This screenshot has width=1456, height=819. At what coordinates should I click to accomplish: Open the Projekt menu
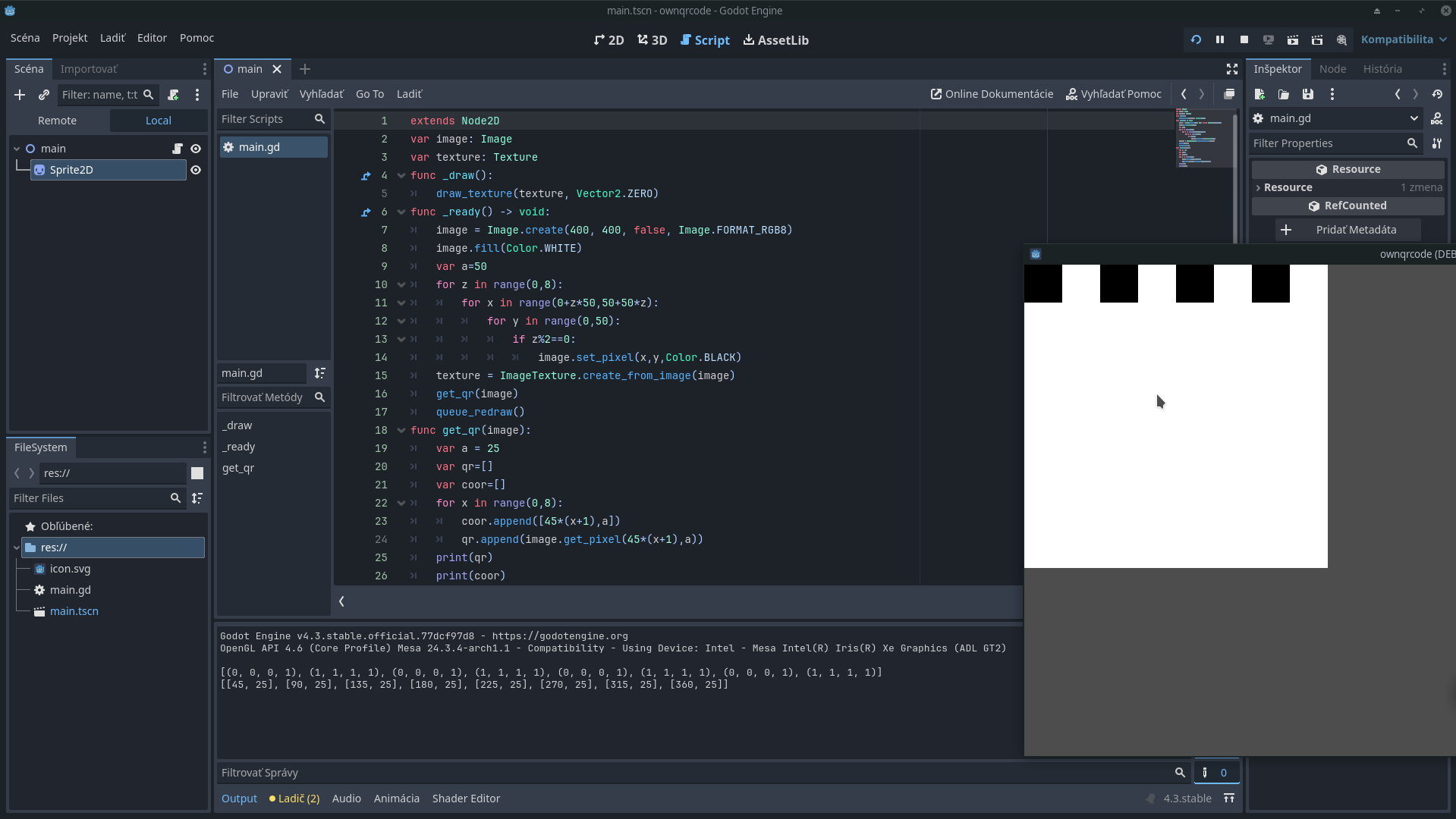[70, 38]
